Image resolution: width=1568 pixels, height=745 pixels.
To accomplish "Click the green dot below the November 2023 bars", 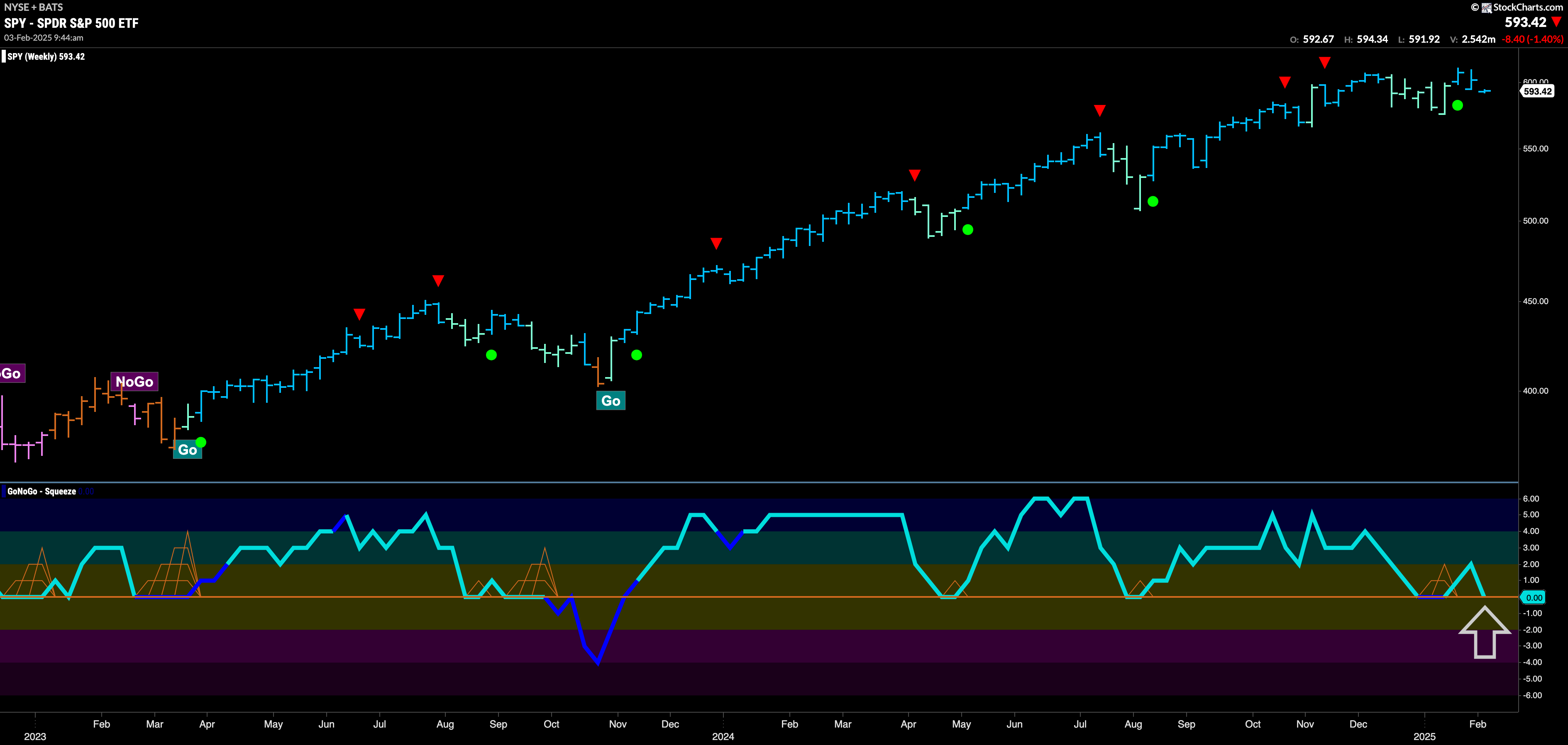I will tap(637, 355).
